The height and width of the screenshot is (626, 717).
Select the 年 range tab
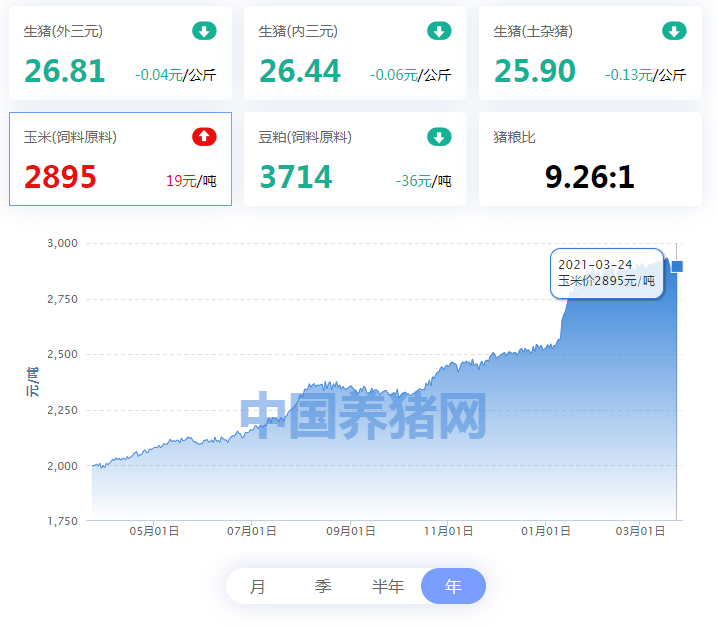(453, 586)
